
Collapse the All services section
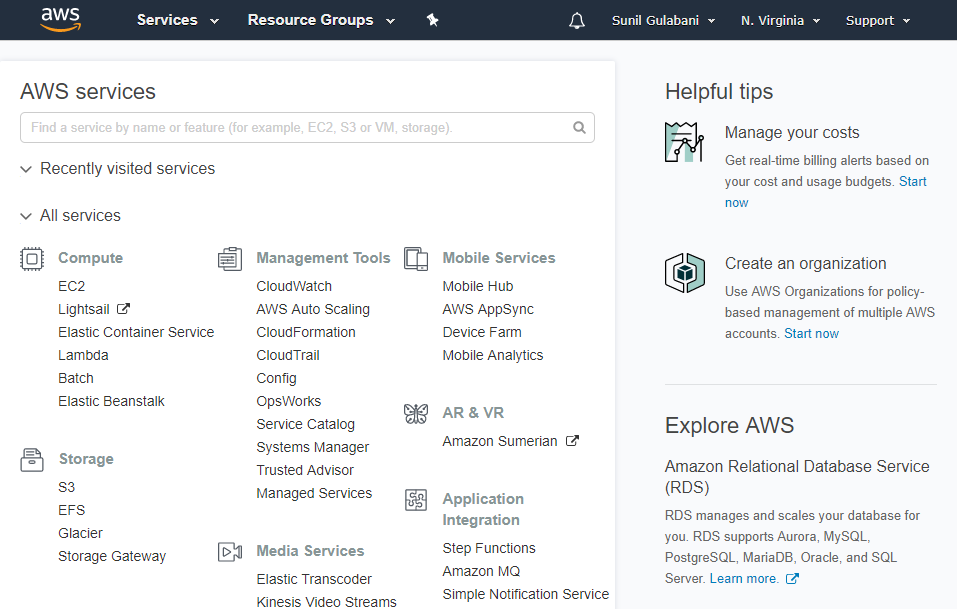point(71,215)
